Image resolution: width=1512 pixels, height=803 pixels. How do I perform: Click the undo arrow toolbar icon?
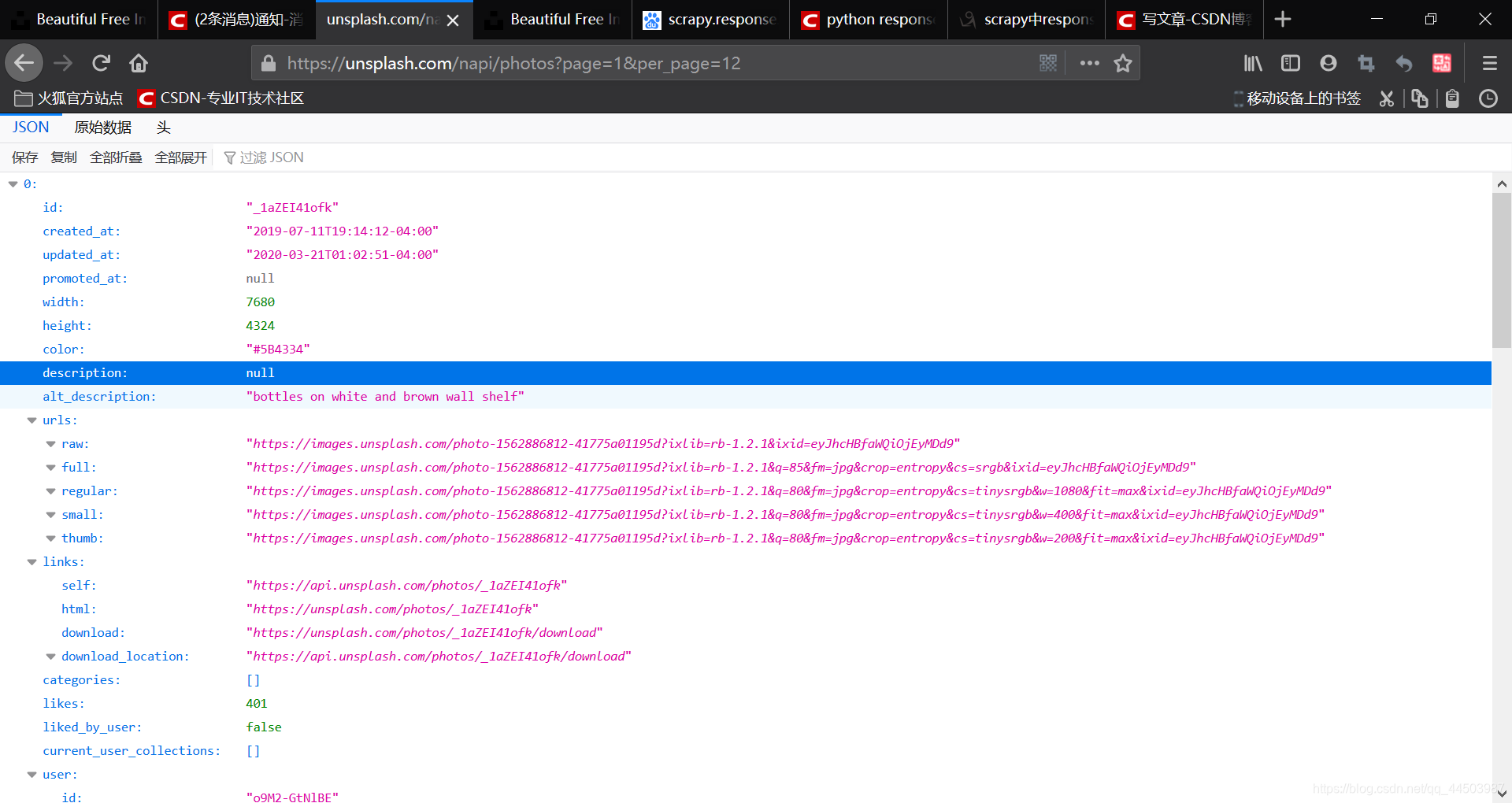coord(1403,63)
